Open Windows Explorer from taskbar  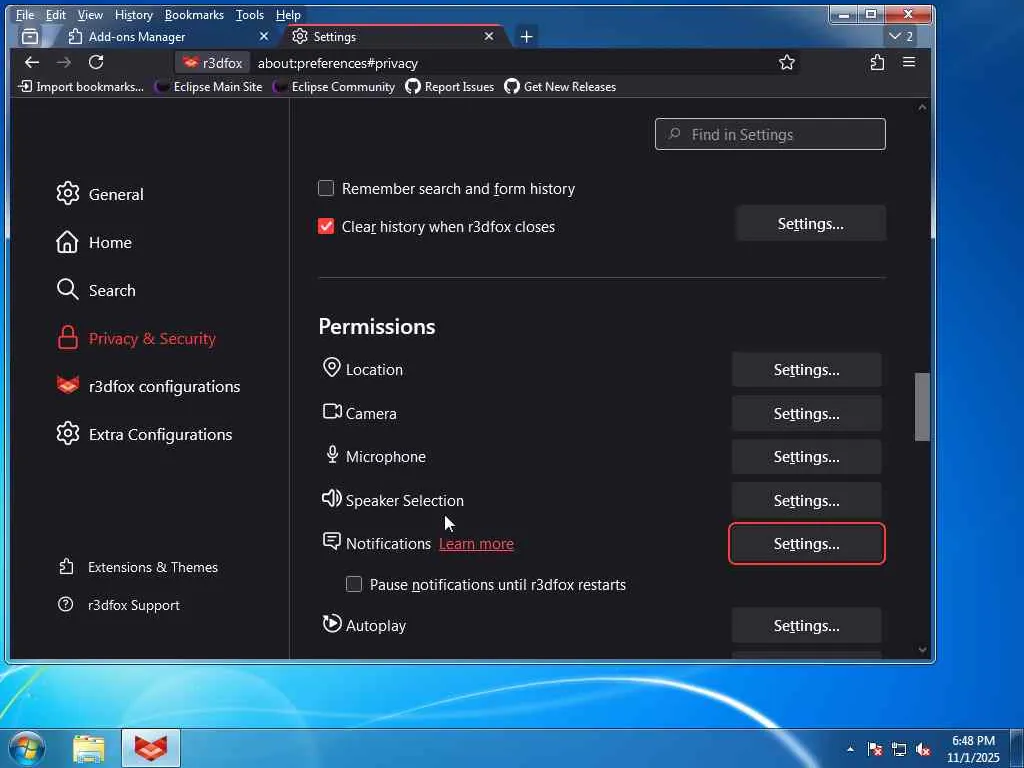tap(89, 749)
